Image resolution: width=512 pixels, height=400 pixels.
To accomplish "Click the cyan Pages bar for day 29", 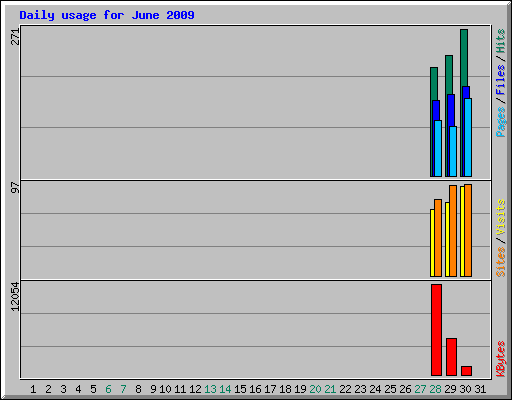I will tap(453, 151).
